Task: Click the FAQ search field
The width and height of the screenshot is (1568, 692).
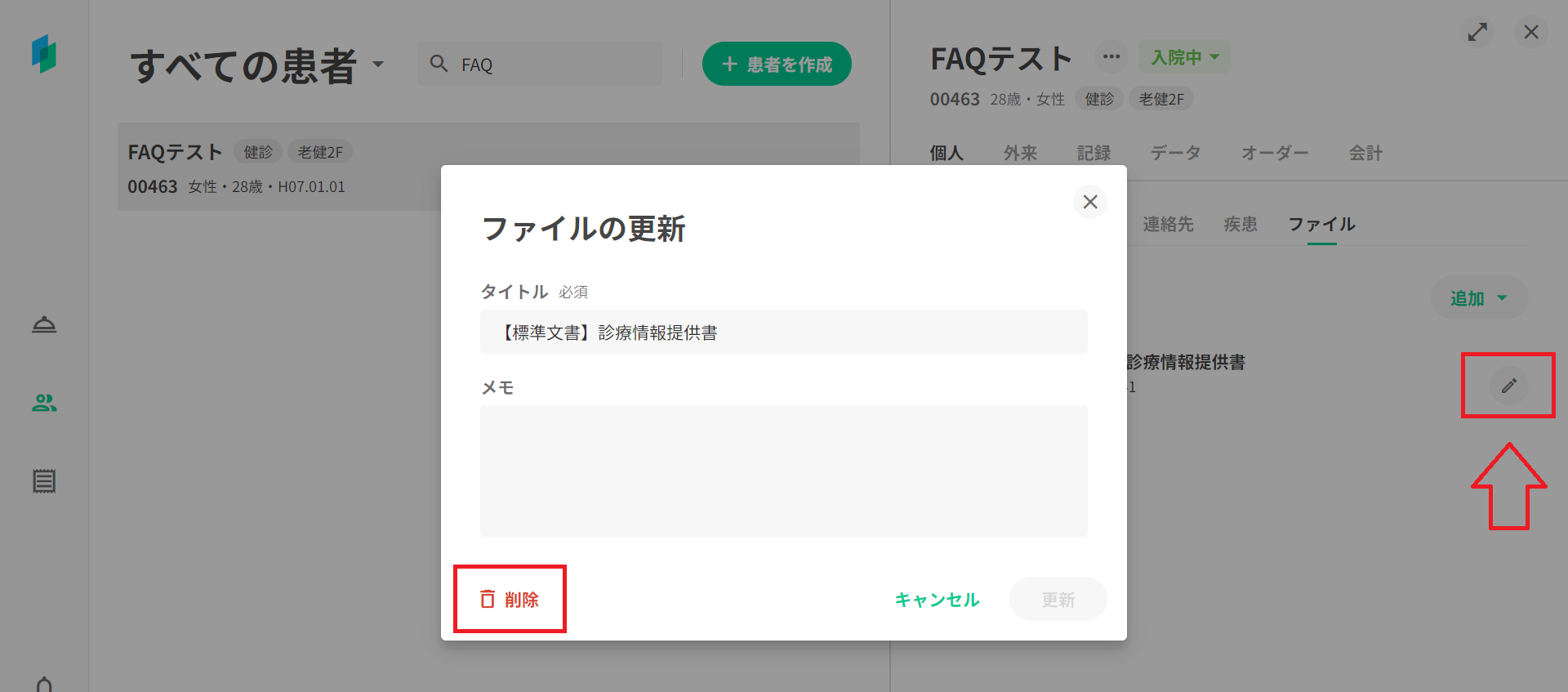Action: click(540, 64)
